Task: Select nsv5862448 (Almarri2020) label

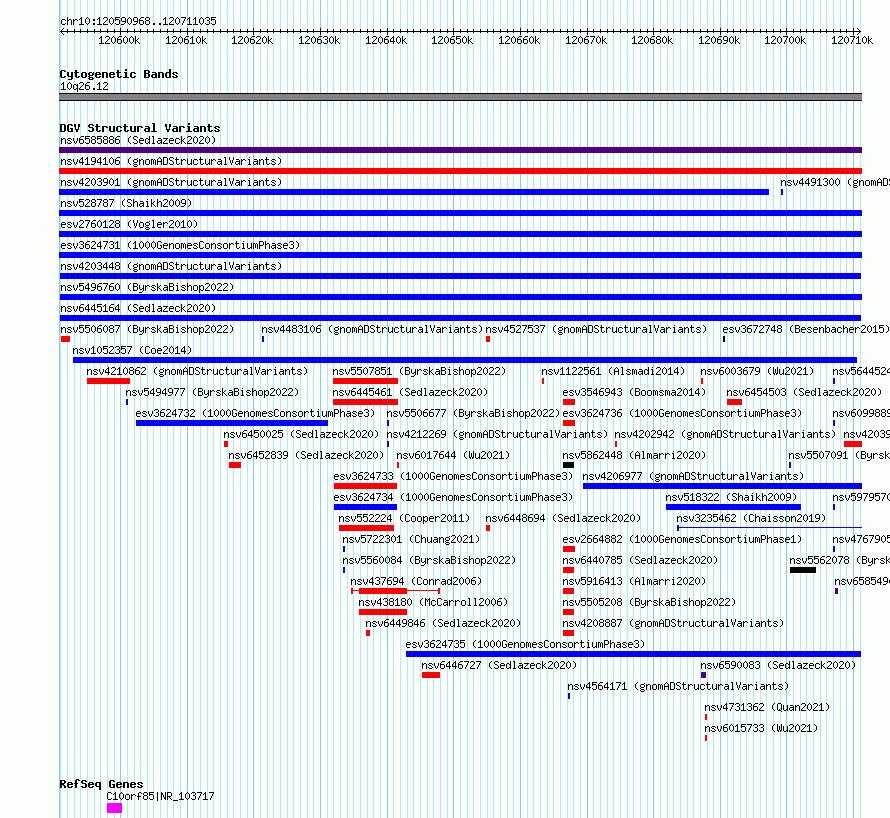Action: click(x=634, y=455)
